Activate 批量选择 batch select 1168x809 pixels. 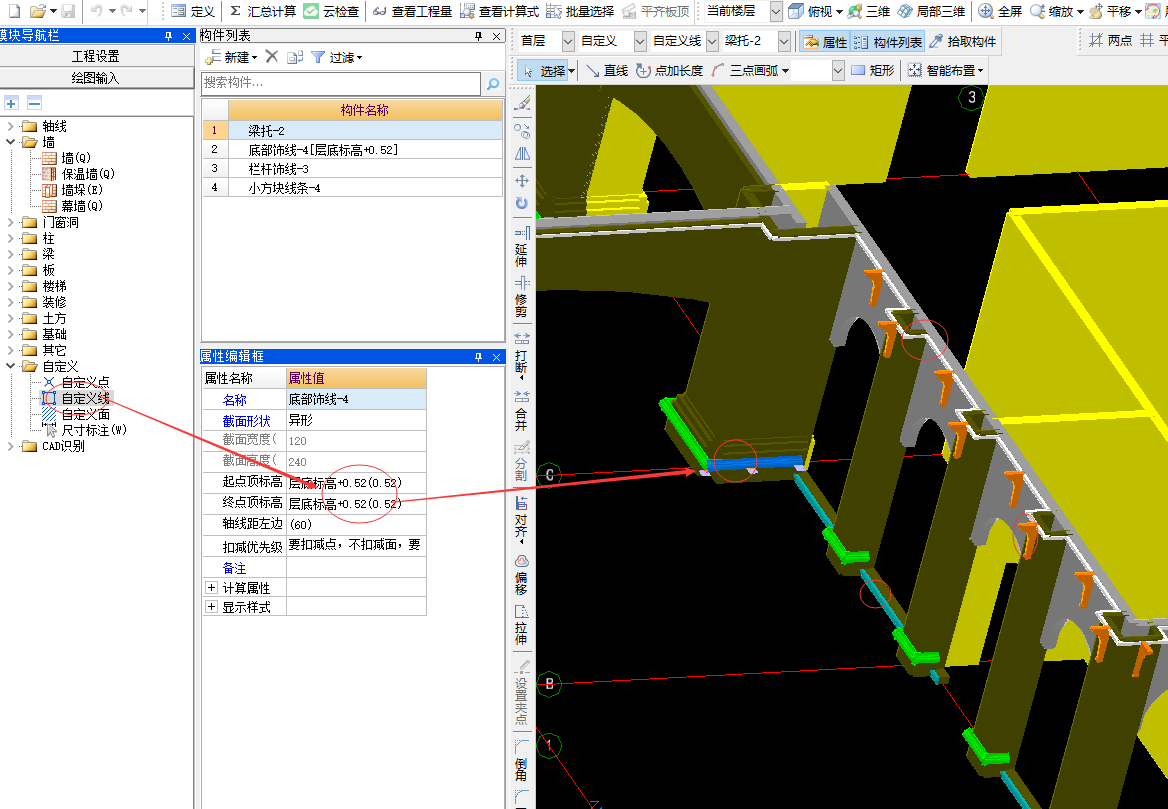pyautogui.click(x=580, y=11)
